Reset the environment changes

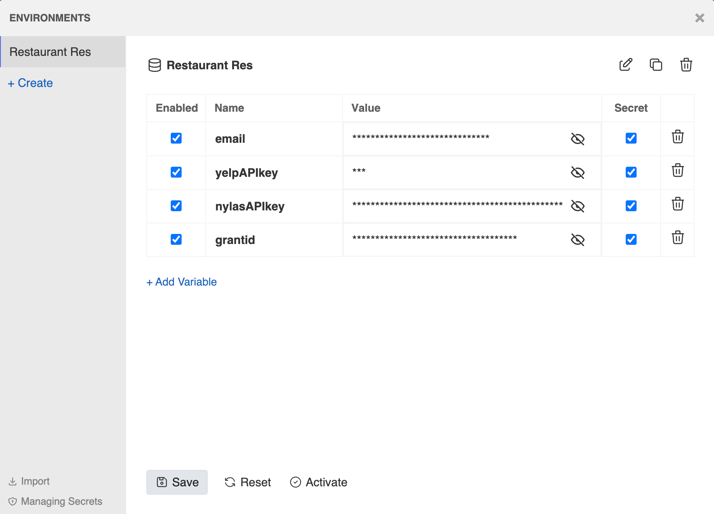[x=248, y=482]
